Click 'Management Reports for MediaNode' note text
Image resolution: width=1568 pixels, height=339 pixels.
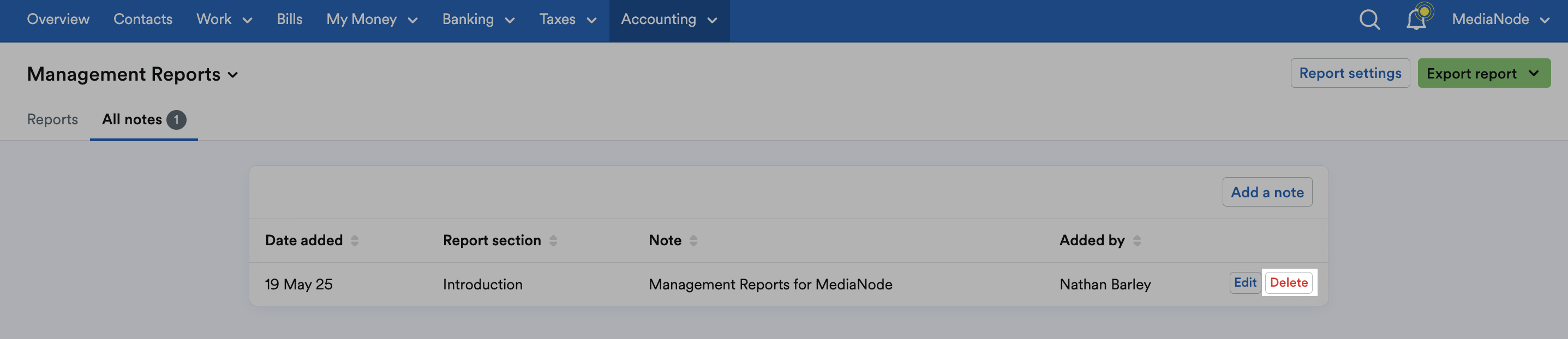[x=770, y=284]
